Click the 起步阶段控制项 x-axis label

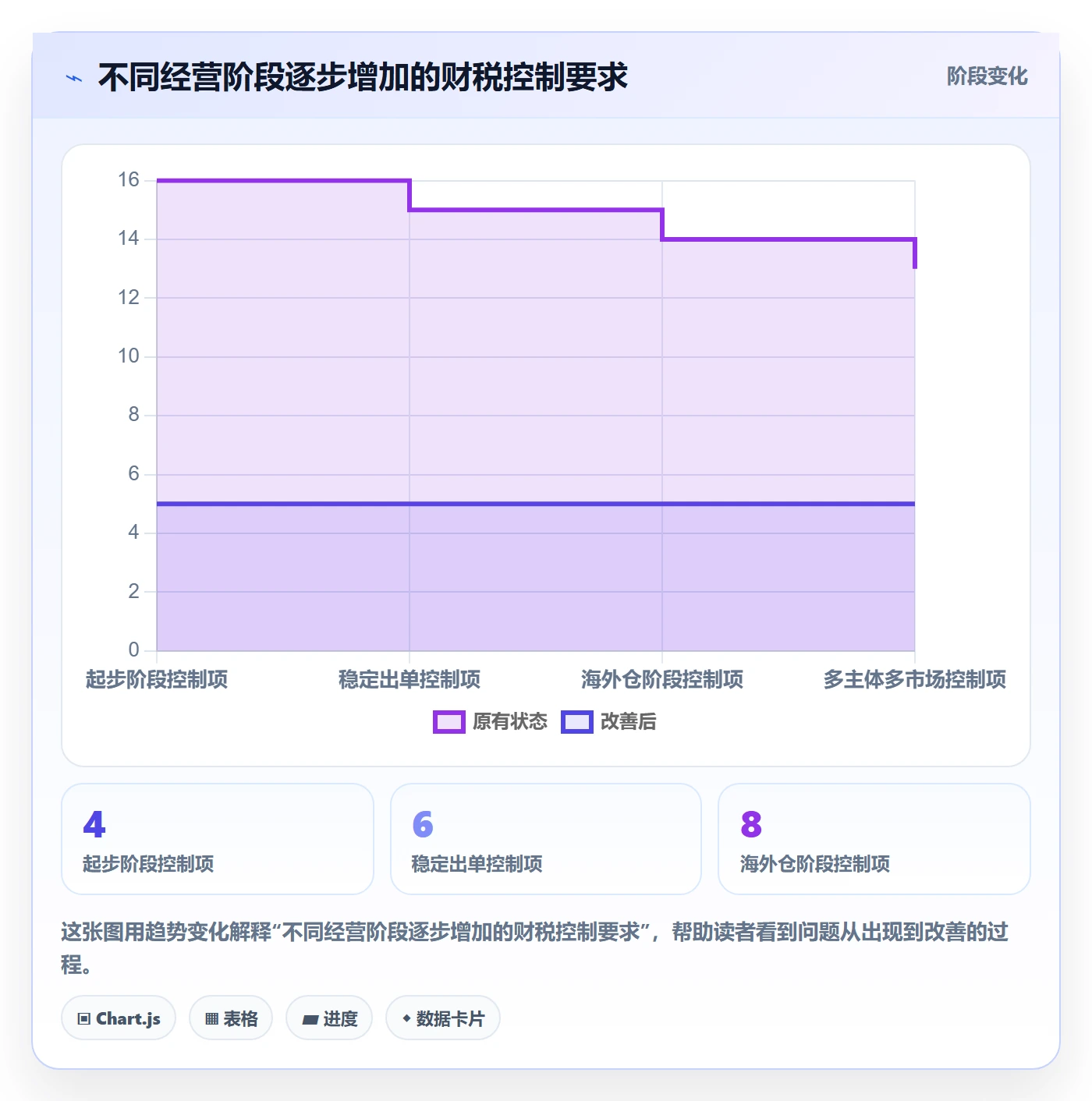click(x=157, y=680)
